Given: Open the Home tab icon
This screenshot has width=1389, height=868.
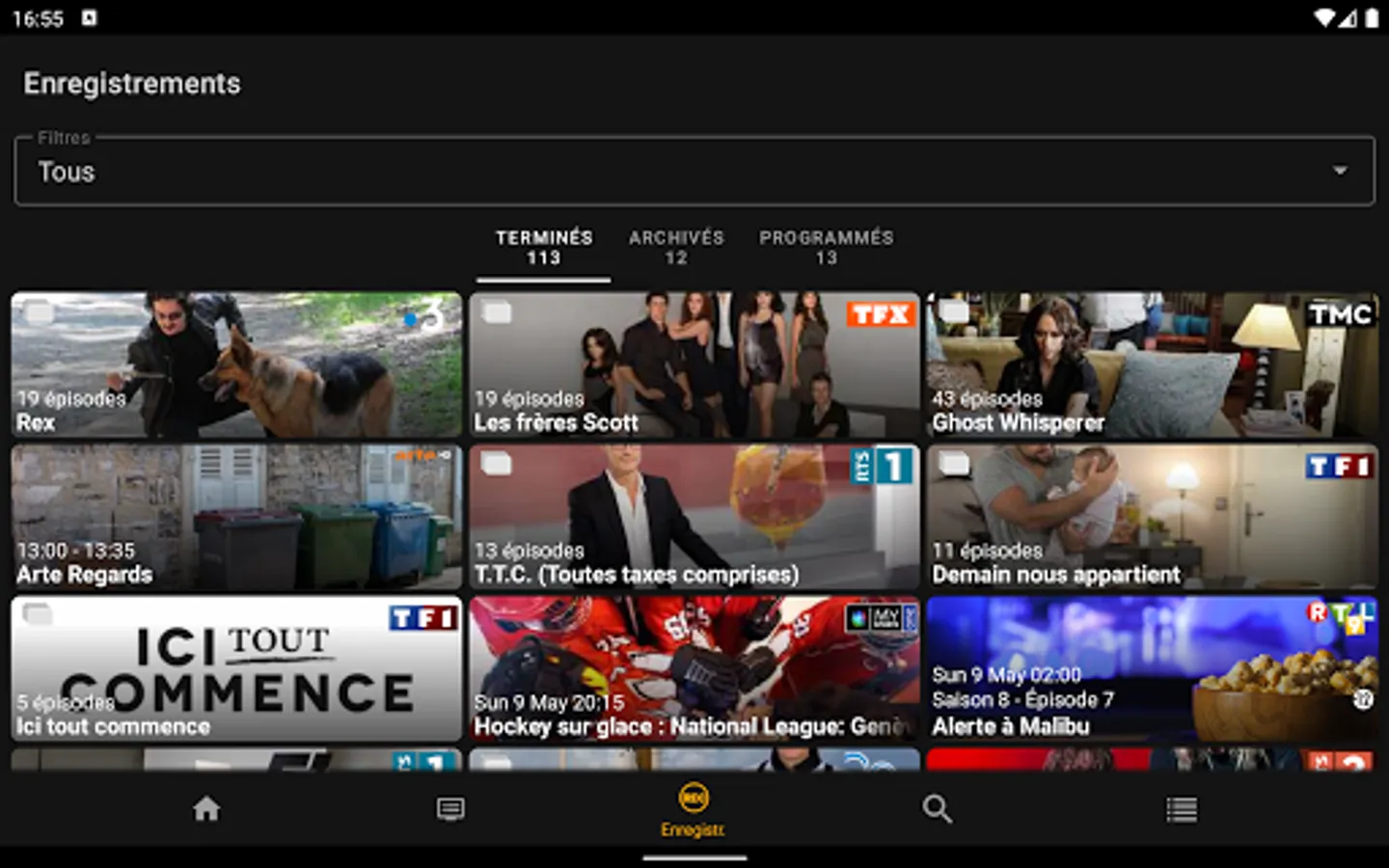Looking at the screenshot, I should 206,808.
